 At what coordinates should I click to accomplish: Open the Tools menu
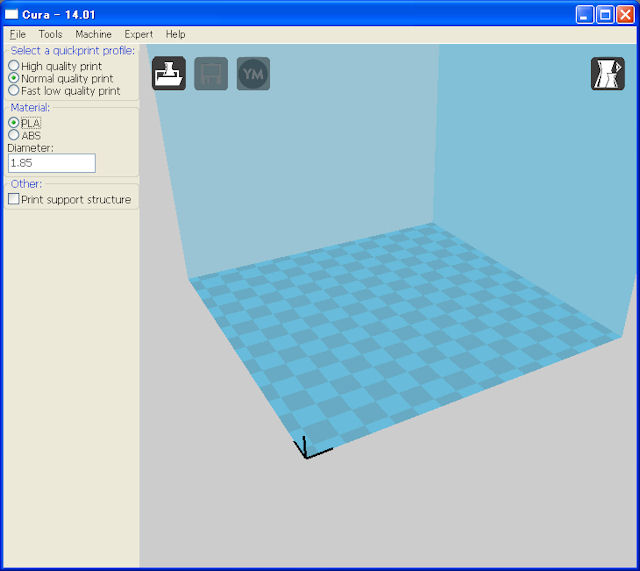pos(51,34)
